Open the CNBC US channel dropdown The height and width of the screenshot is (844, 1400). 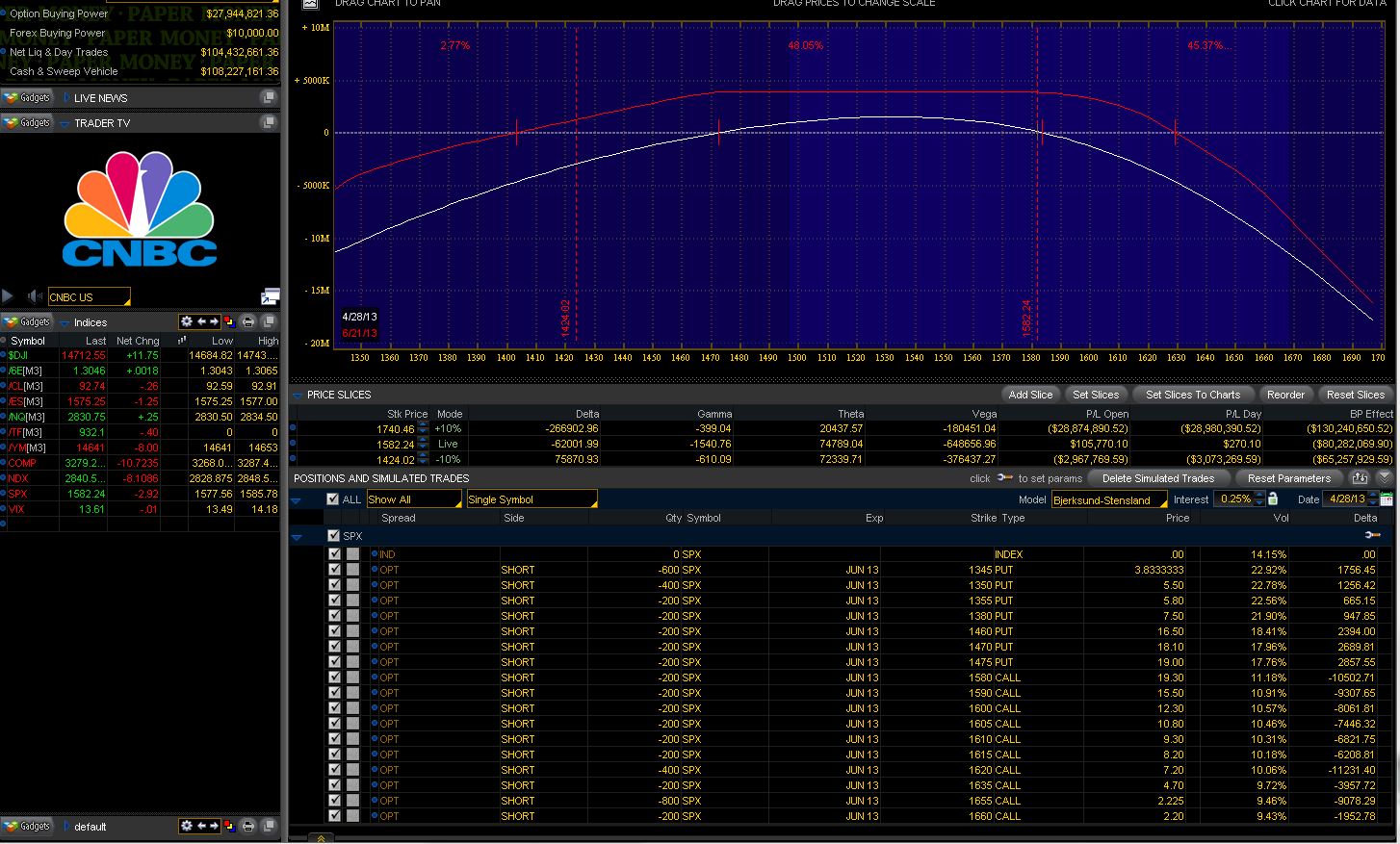click(89, 297)
